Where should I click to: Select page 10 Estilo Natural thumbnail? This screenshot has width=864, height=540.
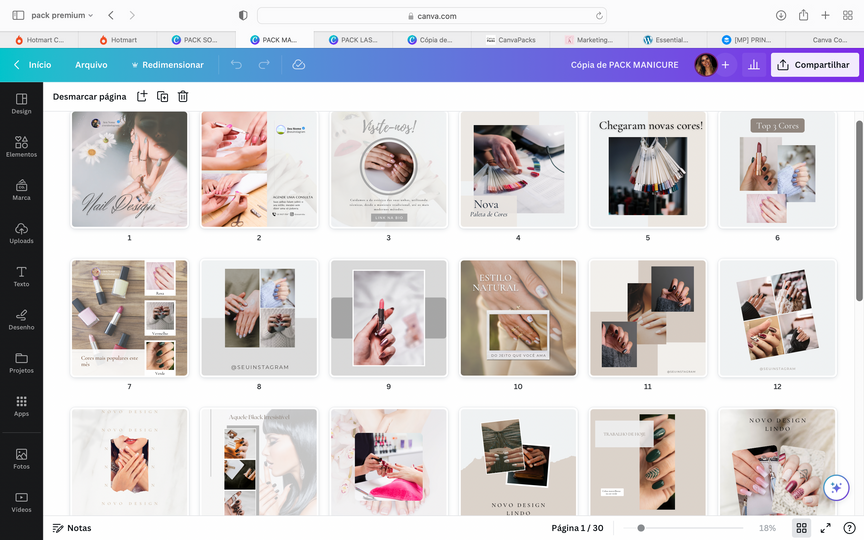[x=518, y=318]
